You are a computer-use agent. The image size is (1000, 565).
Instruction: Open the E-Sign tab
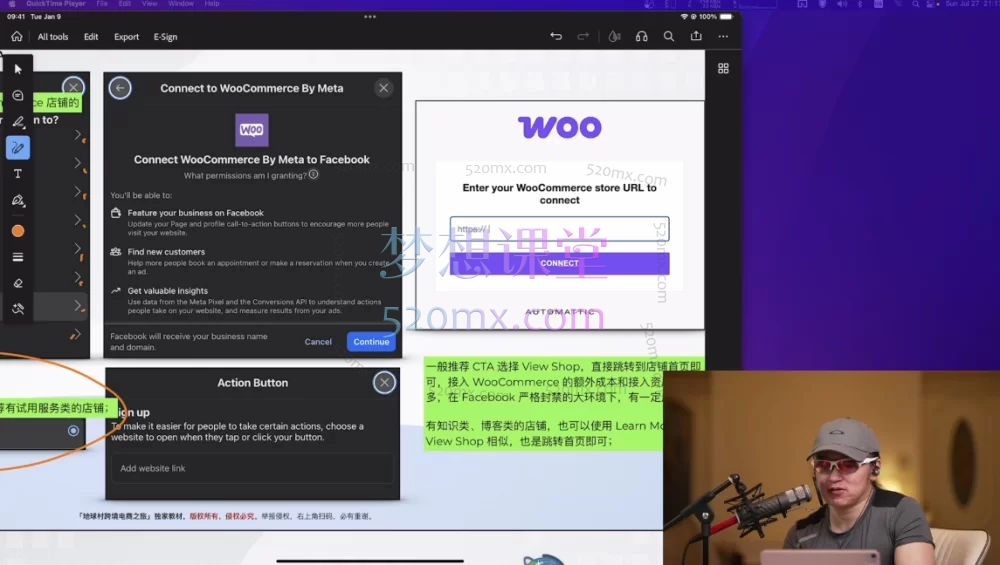[x=165, y=37]
